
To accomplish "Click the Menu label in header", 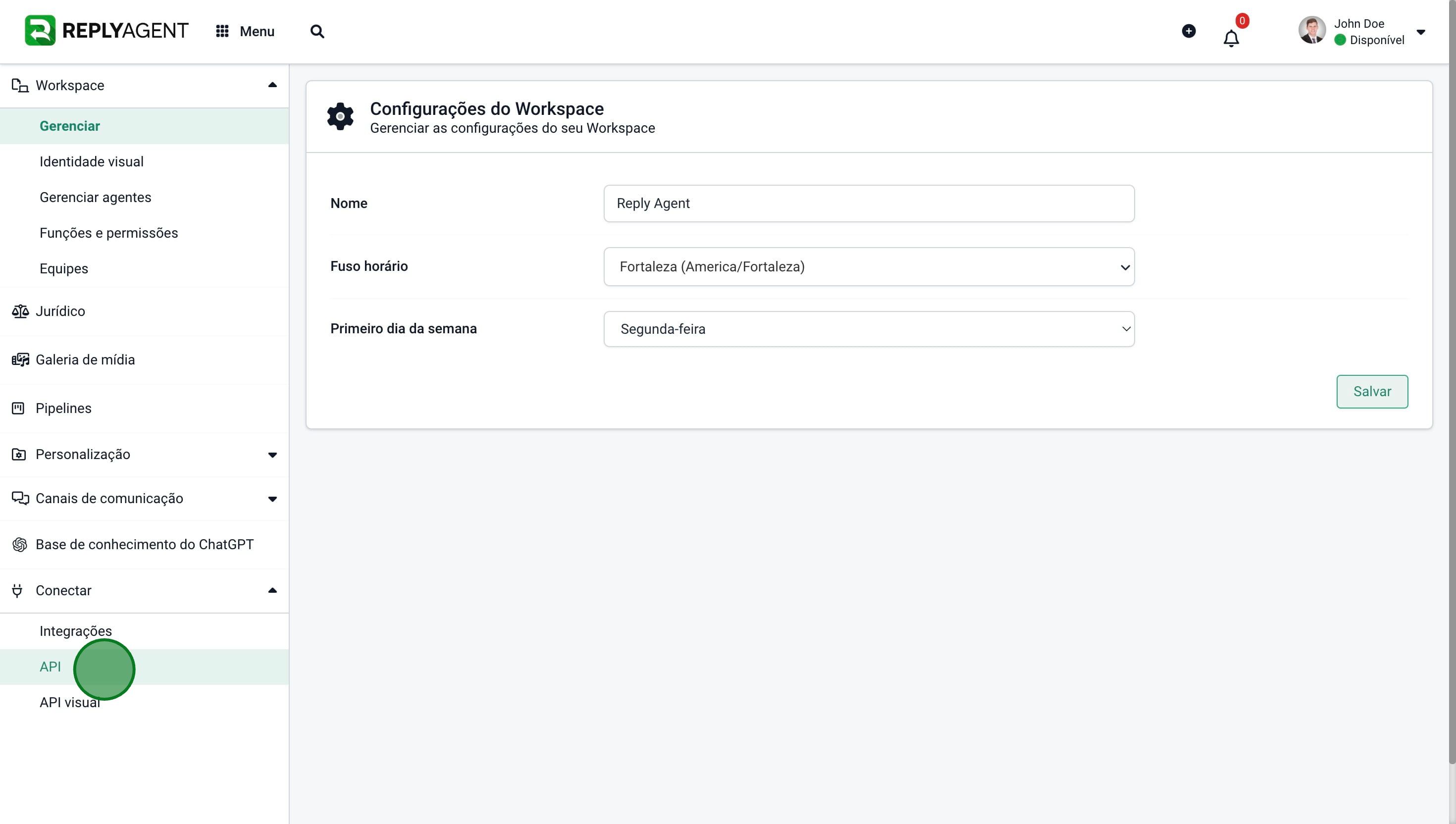I will (x=257, y=32).
